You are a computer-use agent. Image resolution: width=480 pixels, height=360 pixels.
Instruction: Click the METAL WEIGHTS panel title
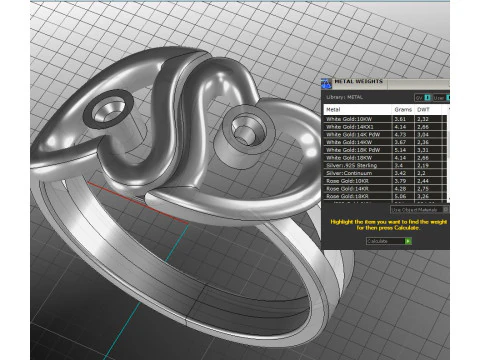click(x=358, y=81)
